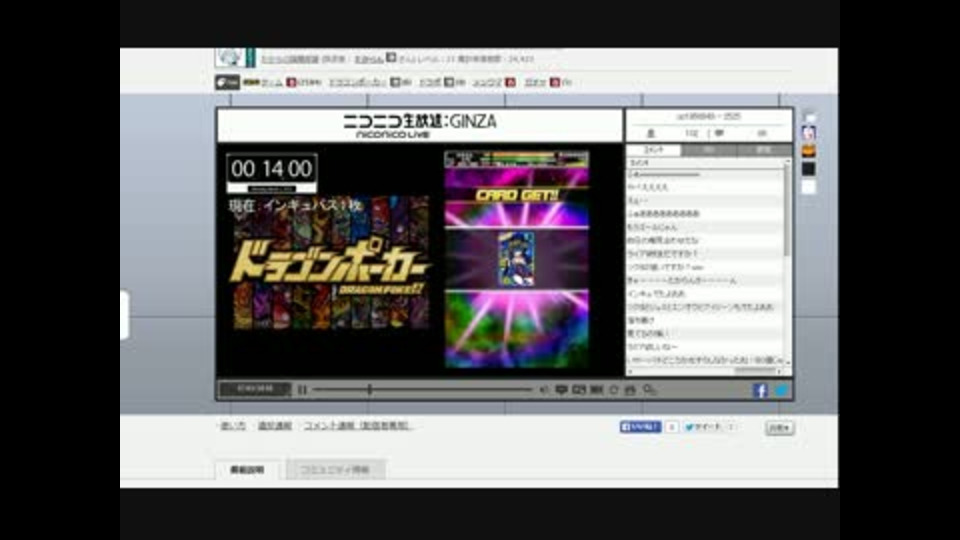960x540 pixels.
Task: Pause the live broadcast playback
Action: [x=302, y=389]
